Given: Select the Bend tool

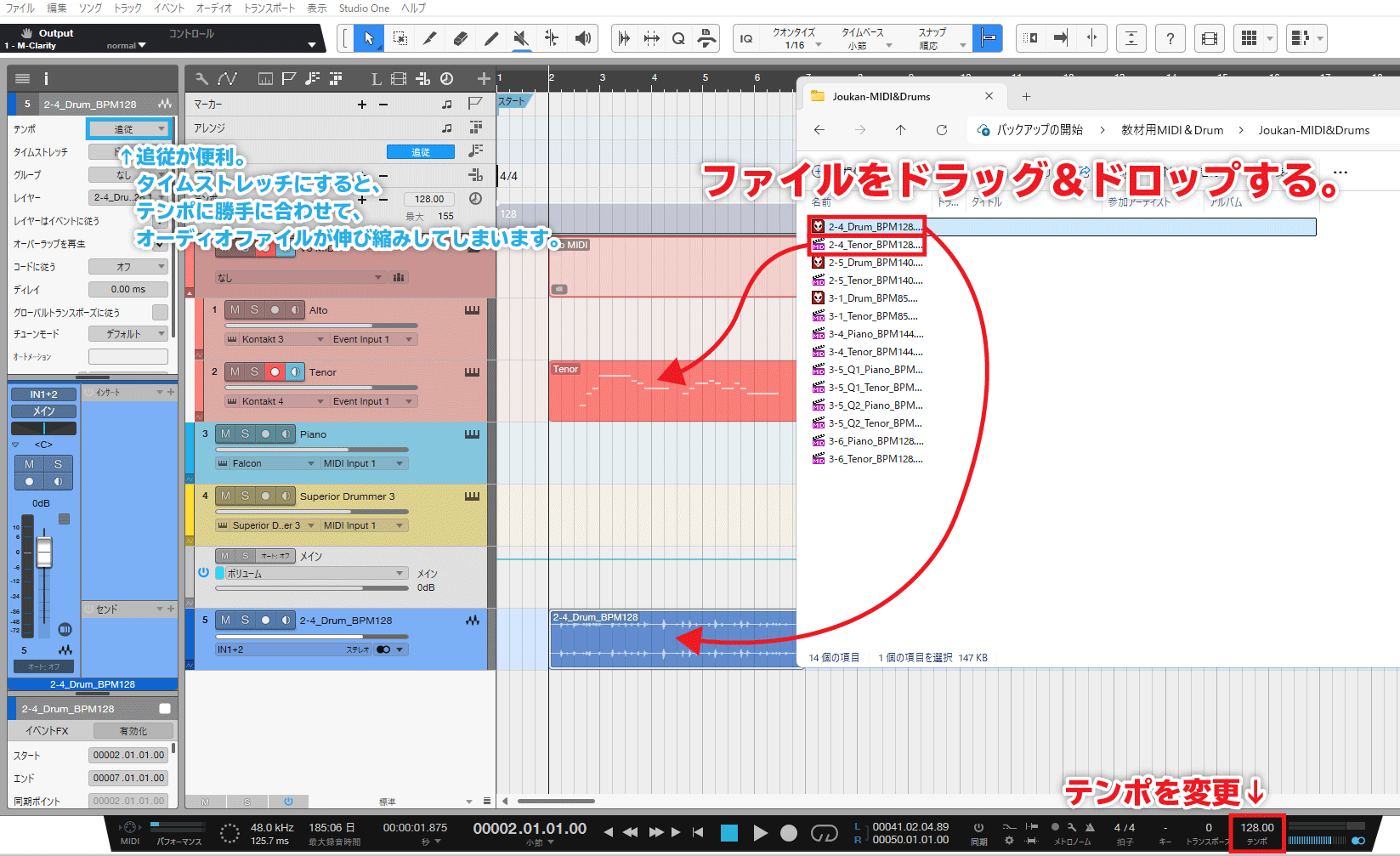Looking at the screenshot, I should pyautogui.click(x=553, y=38).
